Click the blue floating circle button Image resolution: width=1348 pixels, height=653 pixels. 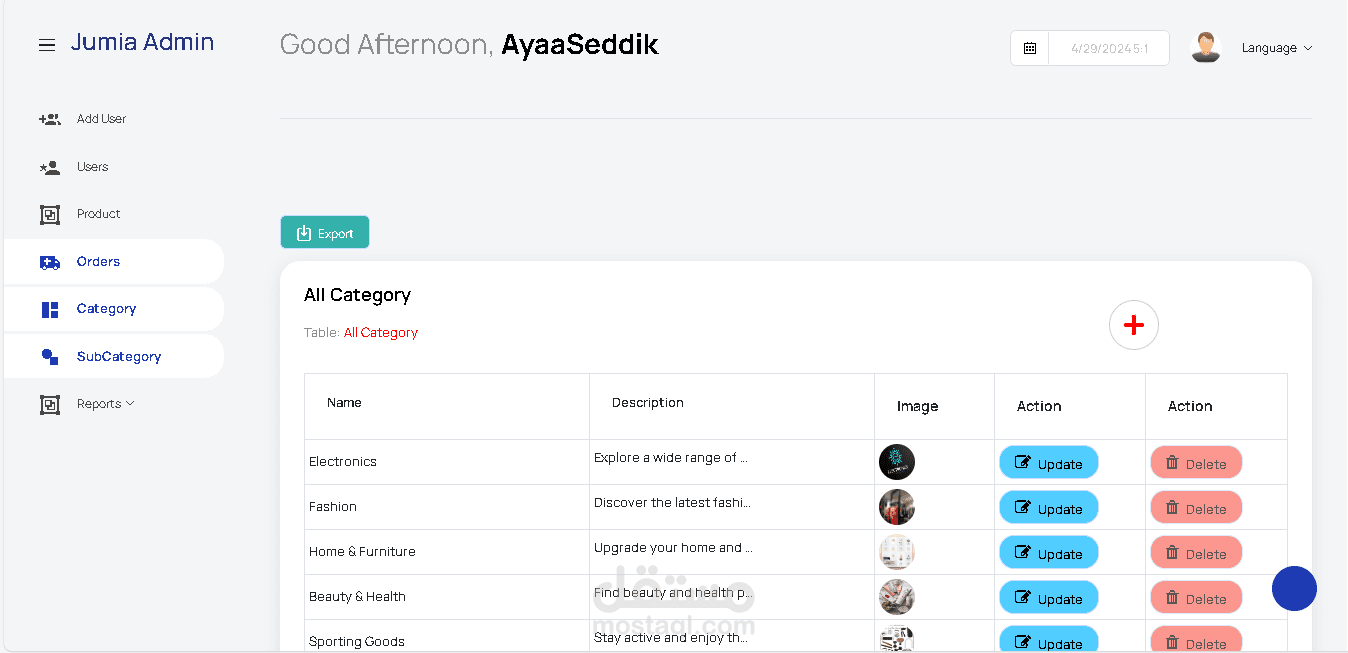[1294, 589]
